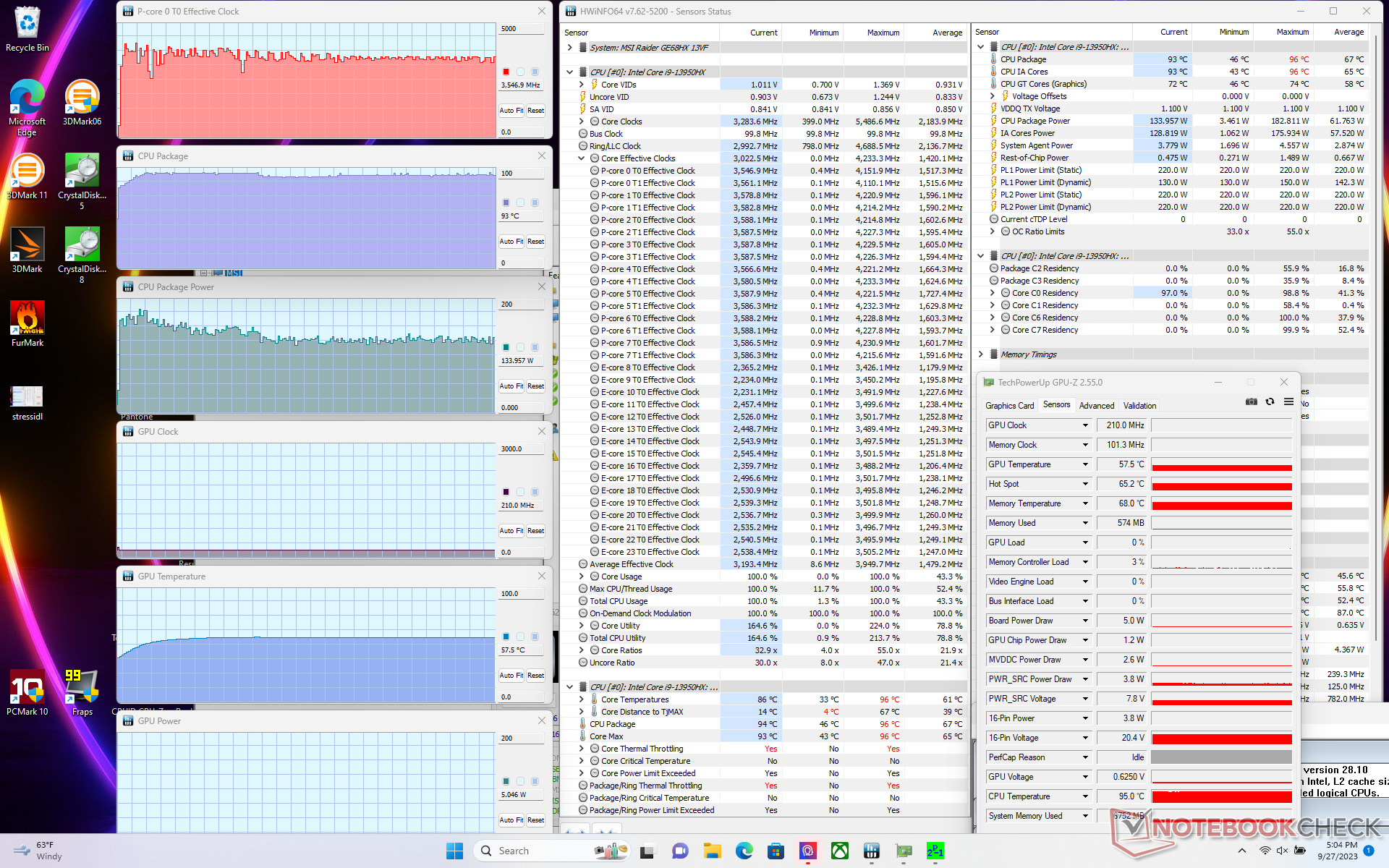This screenshot has width=1389, height=868.
Task: Click Auto Fit in P-core 0 graph window
Action: [511, 111]
